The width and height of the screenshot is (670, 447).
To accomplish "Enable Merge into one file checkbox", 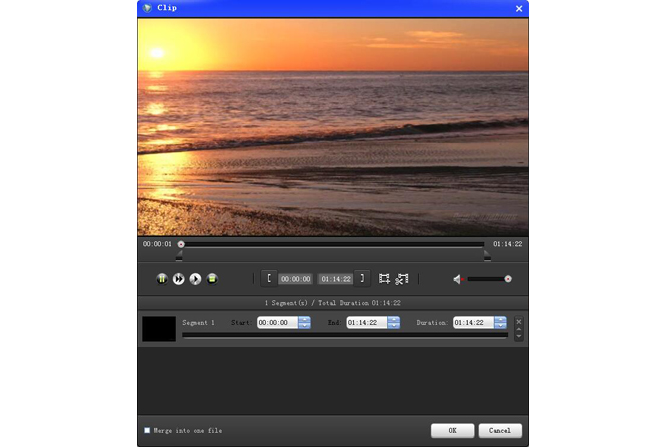I will [x=147, y=430].
